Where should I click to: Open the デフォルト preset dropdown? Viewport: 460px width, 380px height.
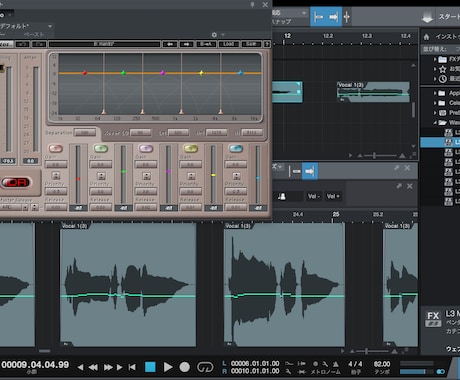coord(50,26)
